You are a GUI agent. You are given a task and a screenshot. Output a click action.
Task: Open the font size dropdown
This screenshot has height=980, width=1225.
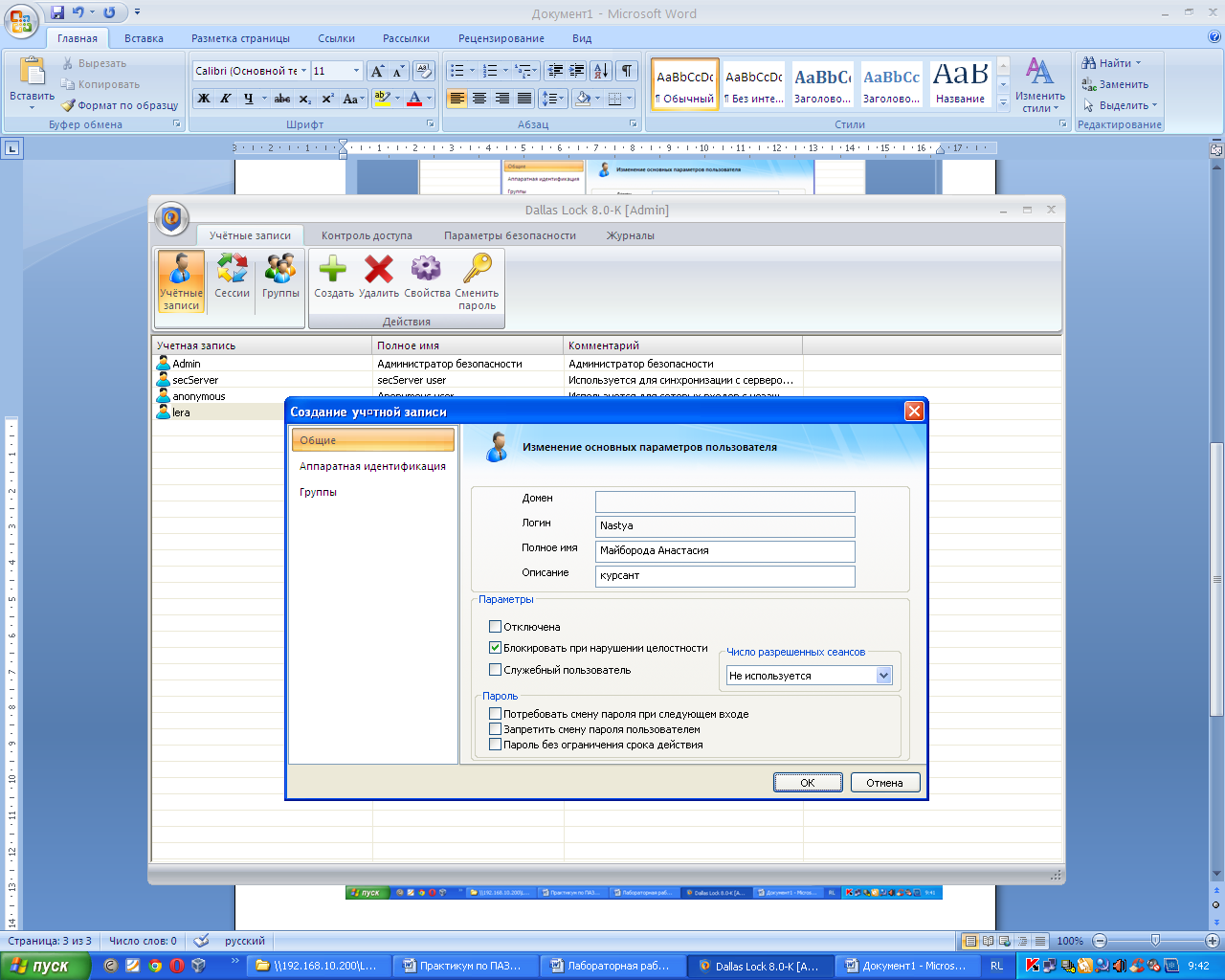tap(356, 71)
